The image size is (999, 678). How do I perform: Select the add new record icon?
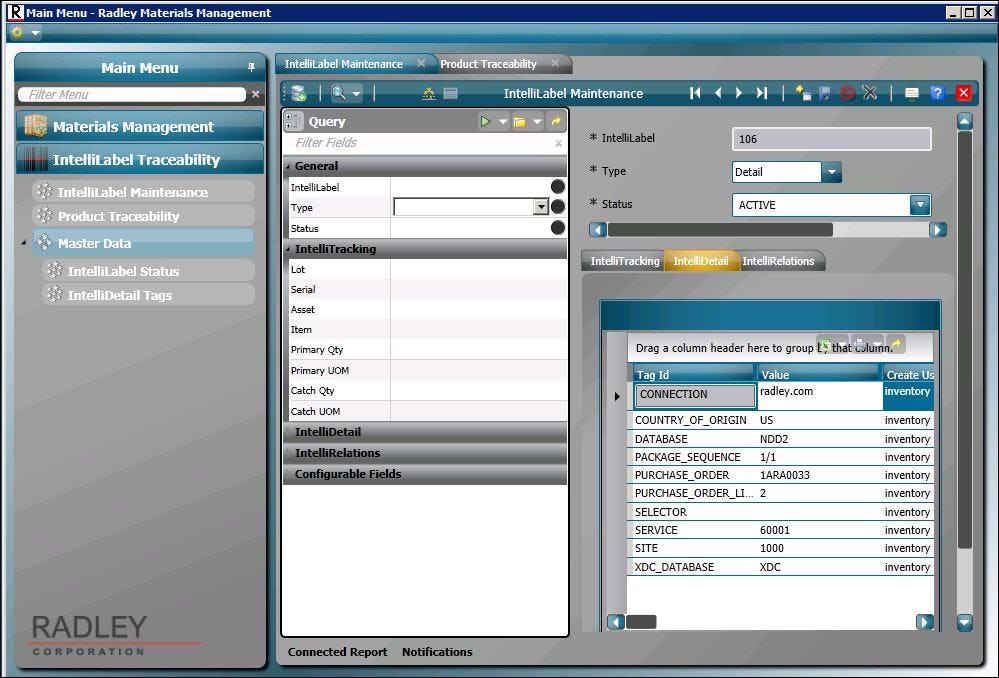[x=802, y=92]
